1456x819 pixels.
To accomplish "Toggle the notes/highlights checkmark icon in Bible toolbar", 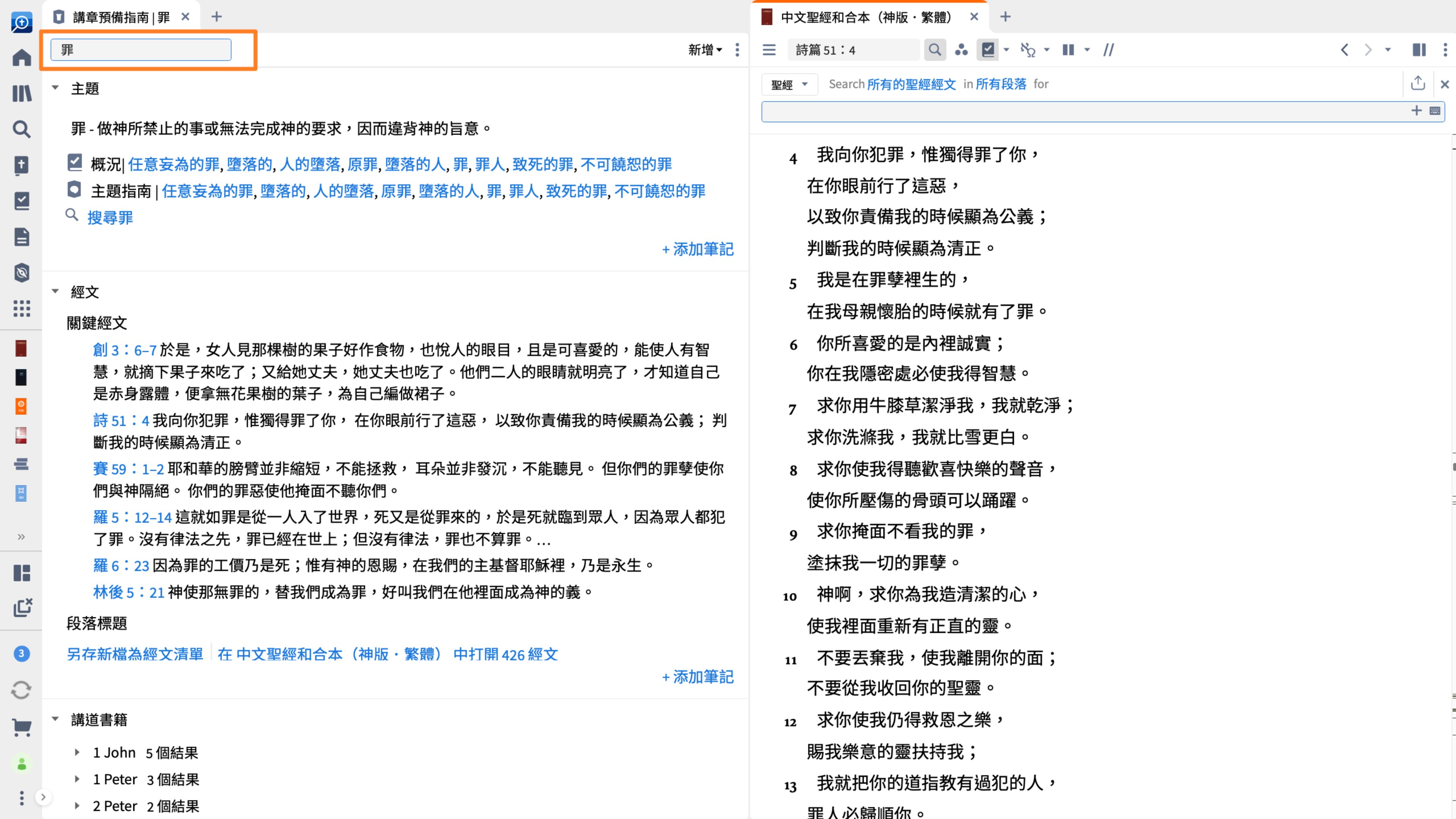I will point(988,50).
